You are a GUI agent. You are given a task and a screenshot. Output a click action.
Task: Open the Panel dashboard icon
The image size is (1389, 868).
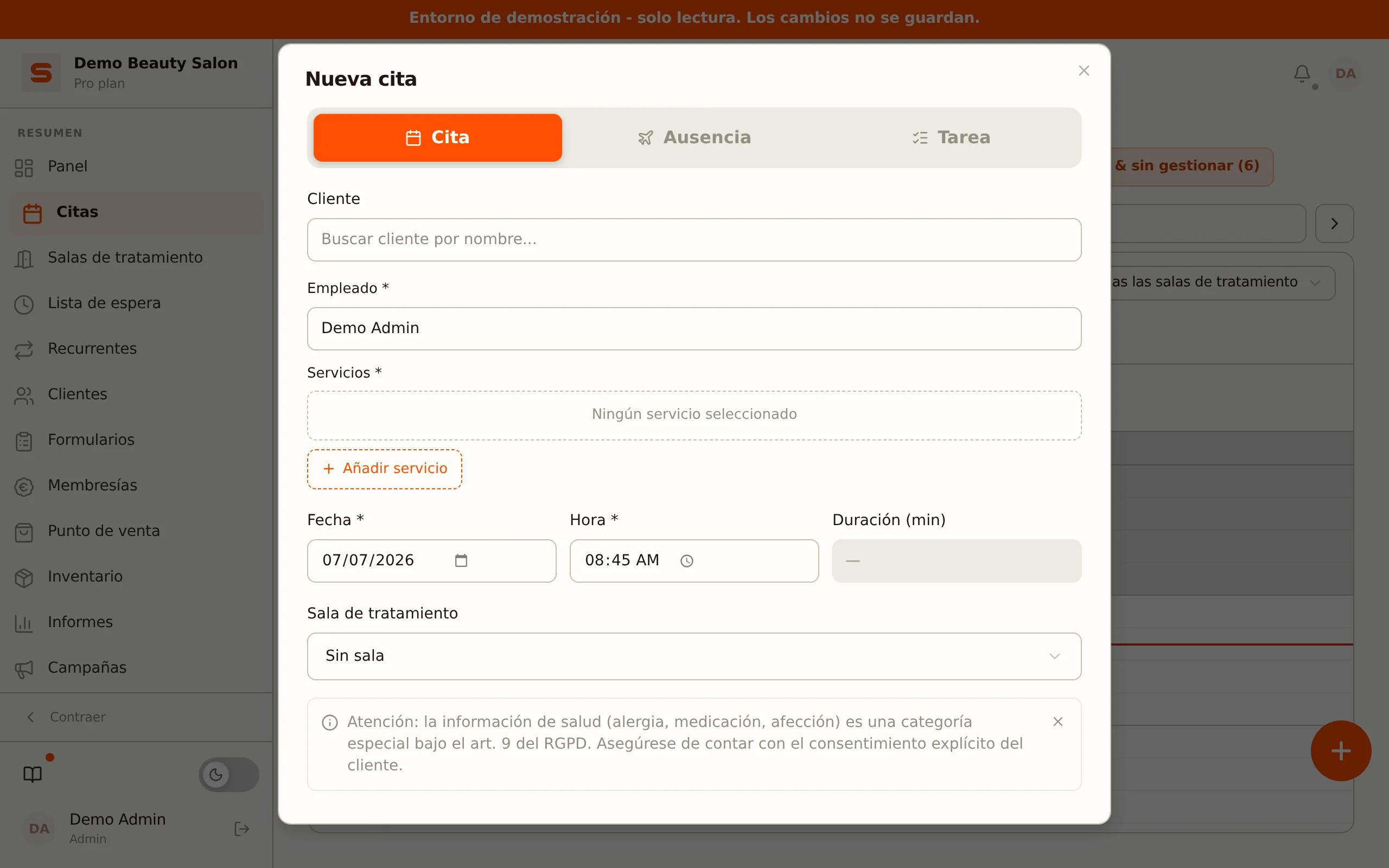coord(23,168)
